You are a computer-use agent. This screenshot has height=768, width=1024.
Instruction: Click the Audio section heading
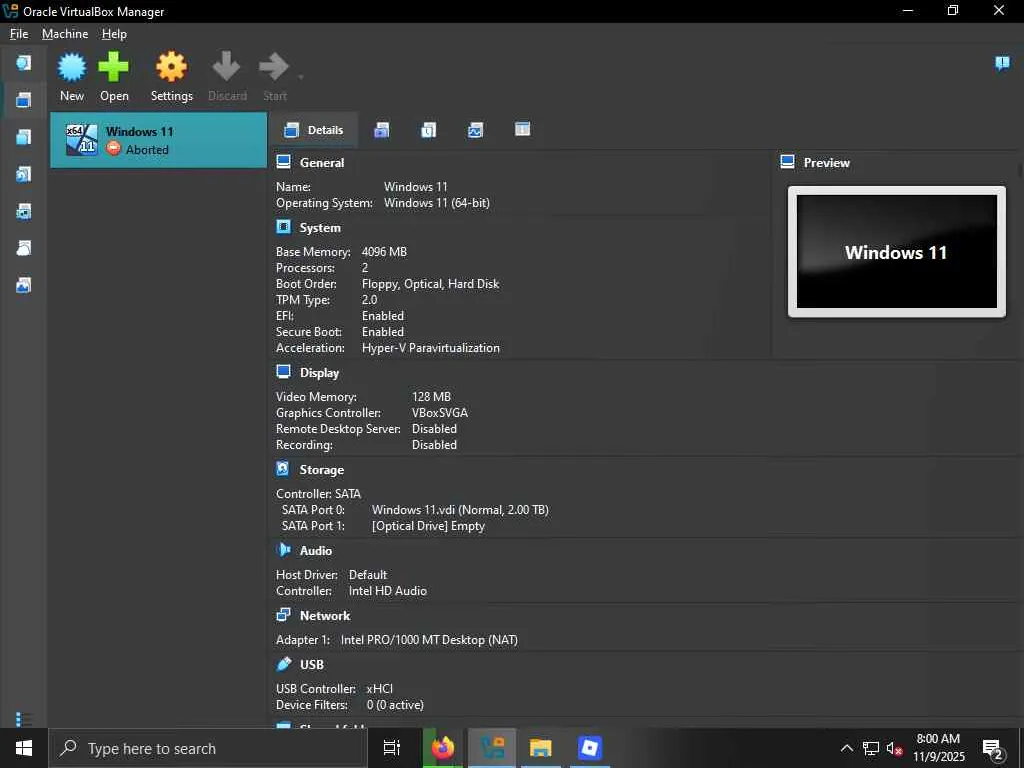click(316, 551)
